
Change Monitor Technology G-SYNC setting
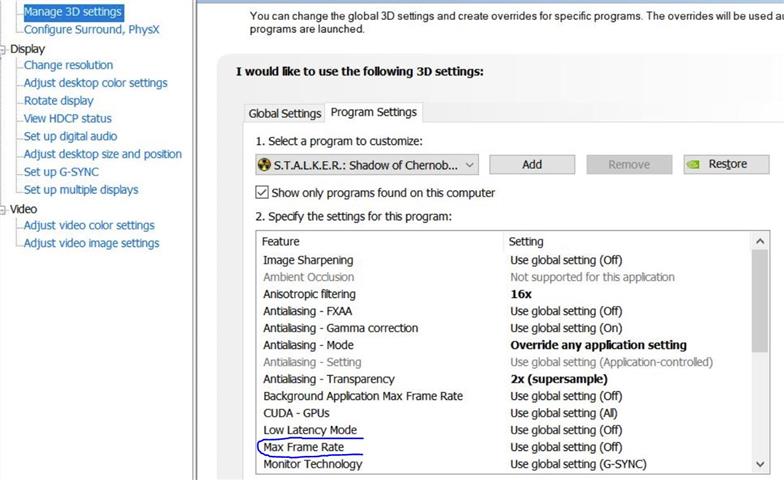578,464
